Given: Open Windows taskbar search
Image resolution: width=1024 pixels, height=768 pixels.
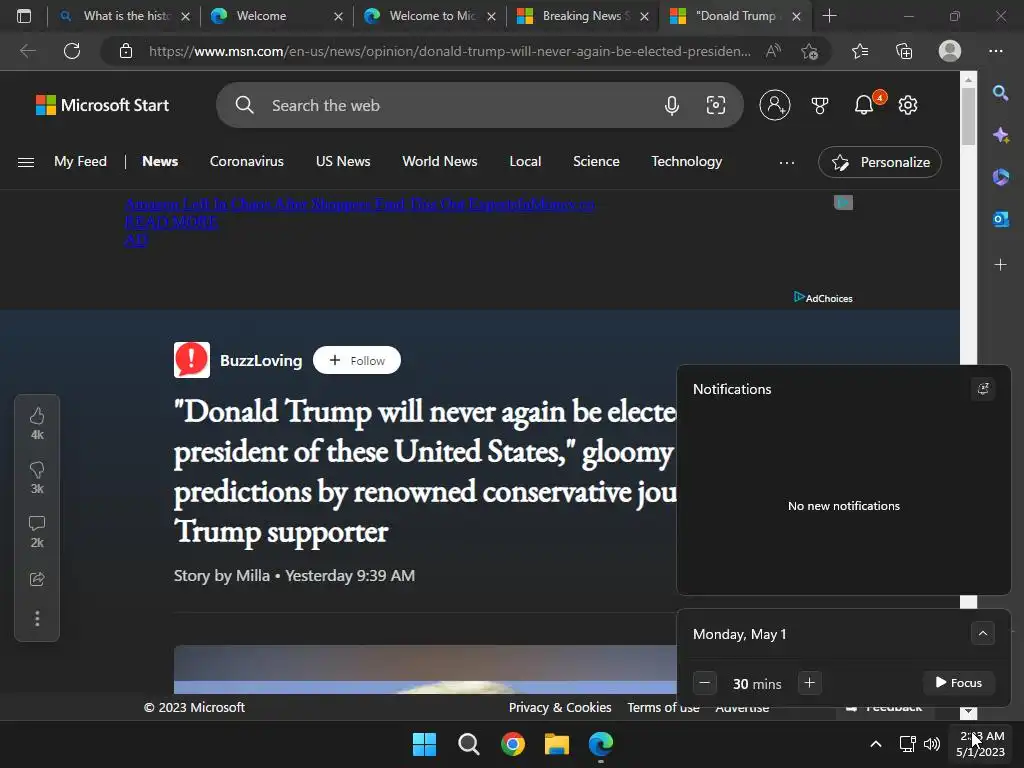Looking at the screenshot, I should (x=469, y=744).
